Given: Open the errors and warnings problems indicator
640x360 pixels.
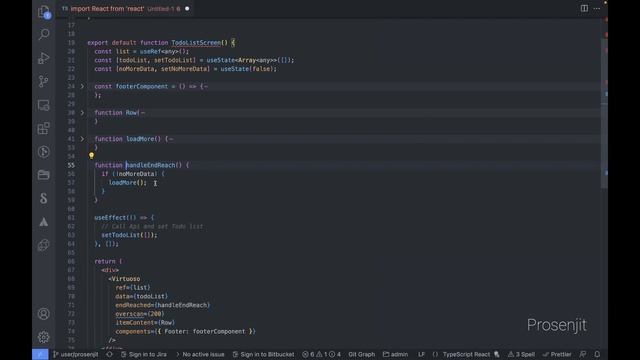Looking at the screenshot, I should [321, 354].
